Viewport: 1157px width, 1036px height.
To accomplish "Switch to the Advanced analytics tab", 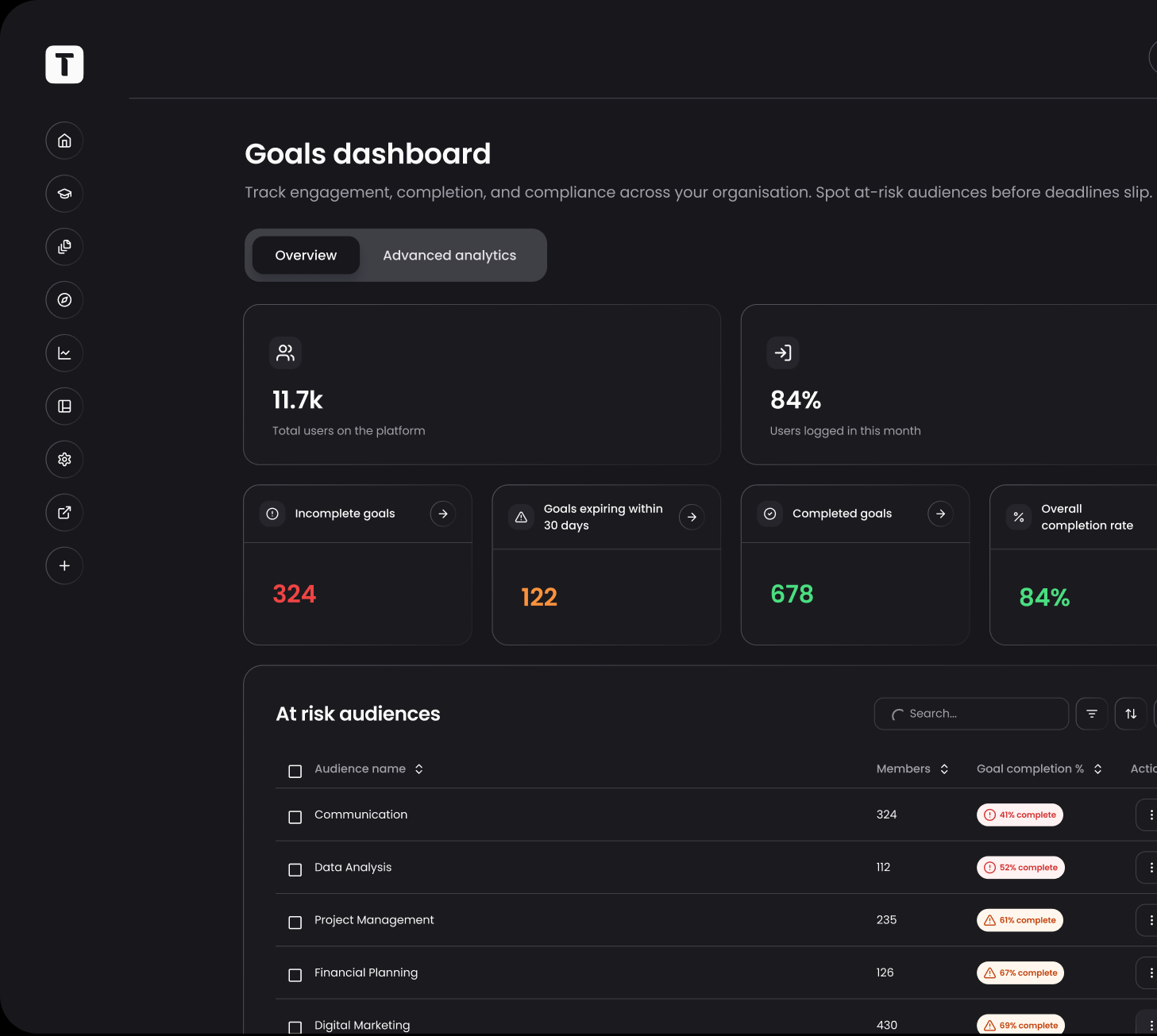I will coord(449,256).
